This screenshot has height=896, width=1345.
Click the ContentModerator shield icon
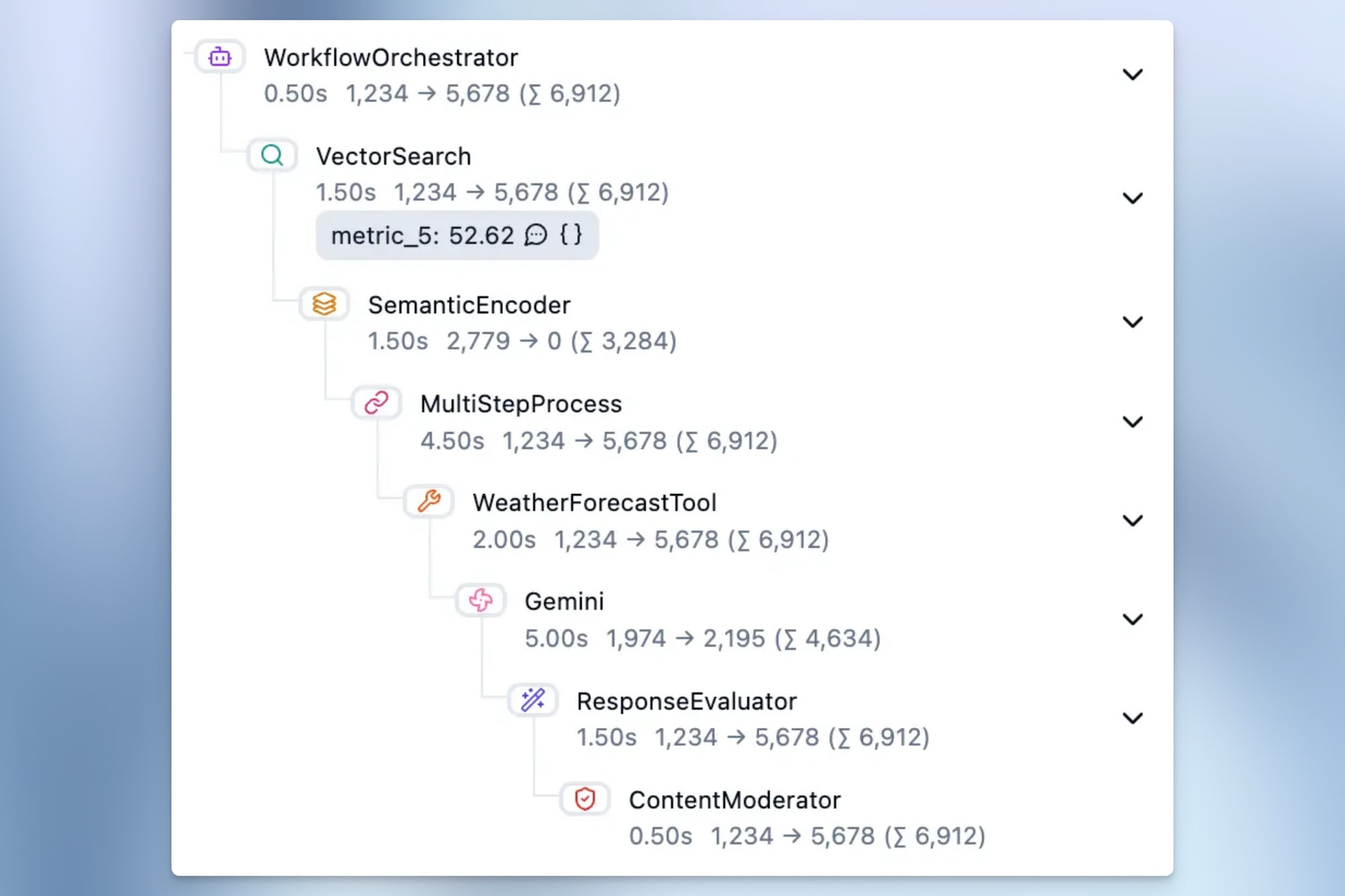pyautogui.click(x=585, y=799)
